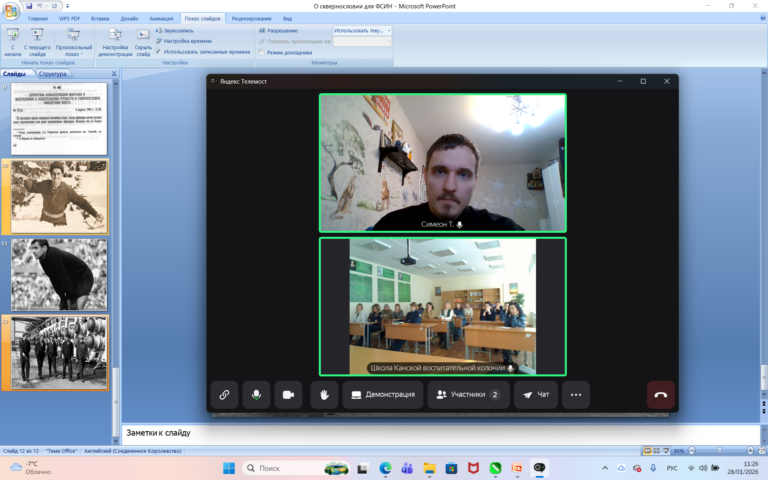Open the Структура pane tab
The width and height of the screenshot is (768, 480).
(52, 74)
